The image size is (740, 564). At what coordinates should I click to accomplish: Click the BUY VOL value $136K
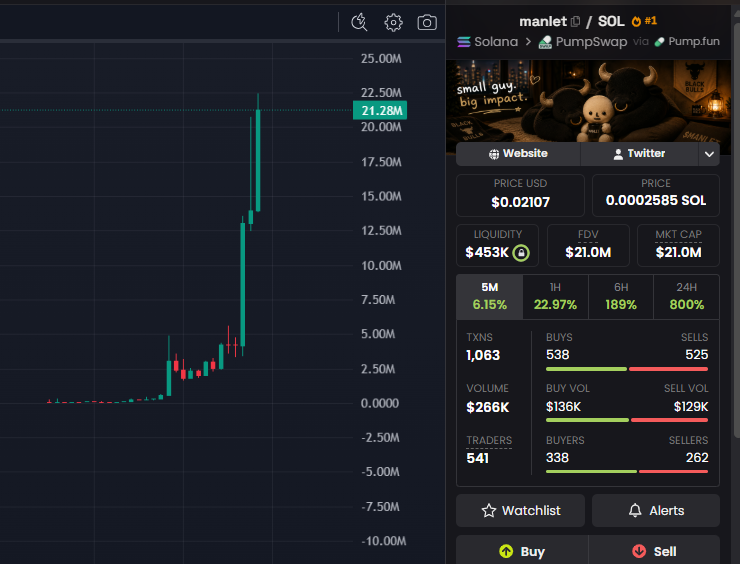(x=563, y=407)
